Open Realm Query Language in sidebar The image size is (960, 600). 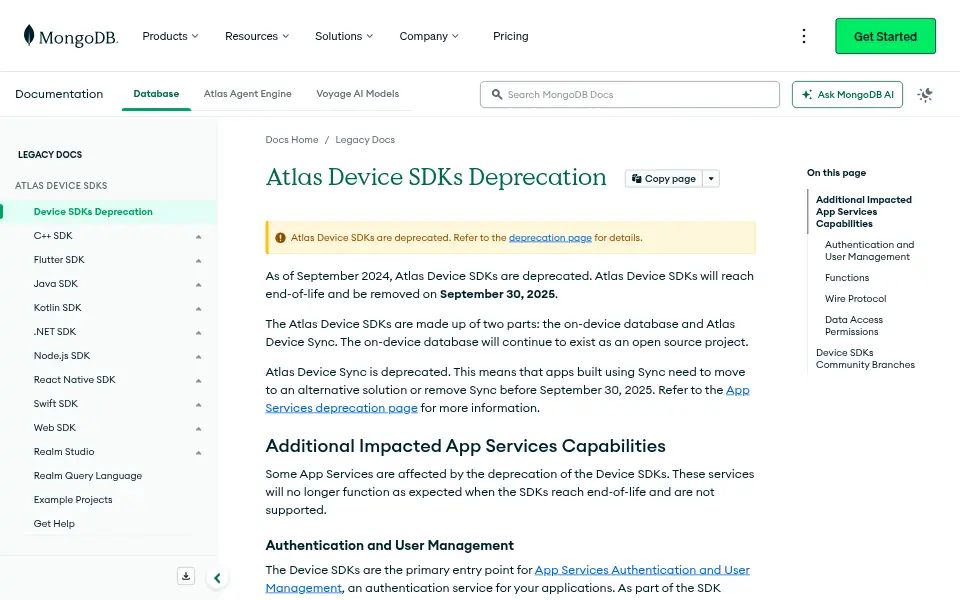pyautogui.click(x=88, y=476)
